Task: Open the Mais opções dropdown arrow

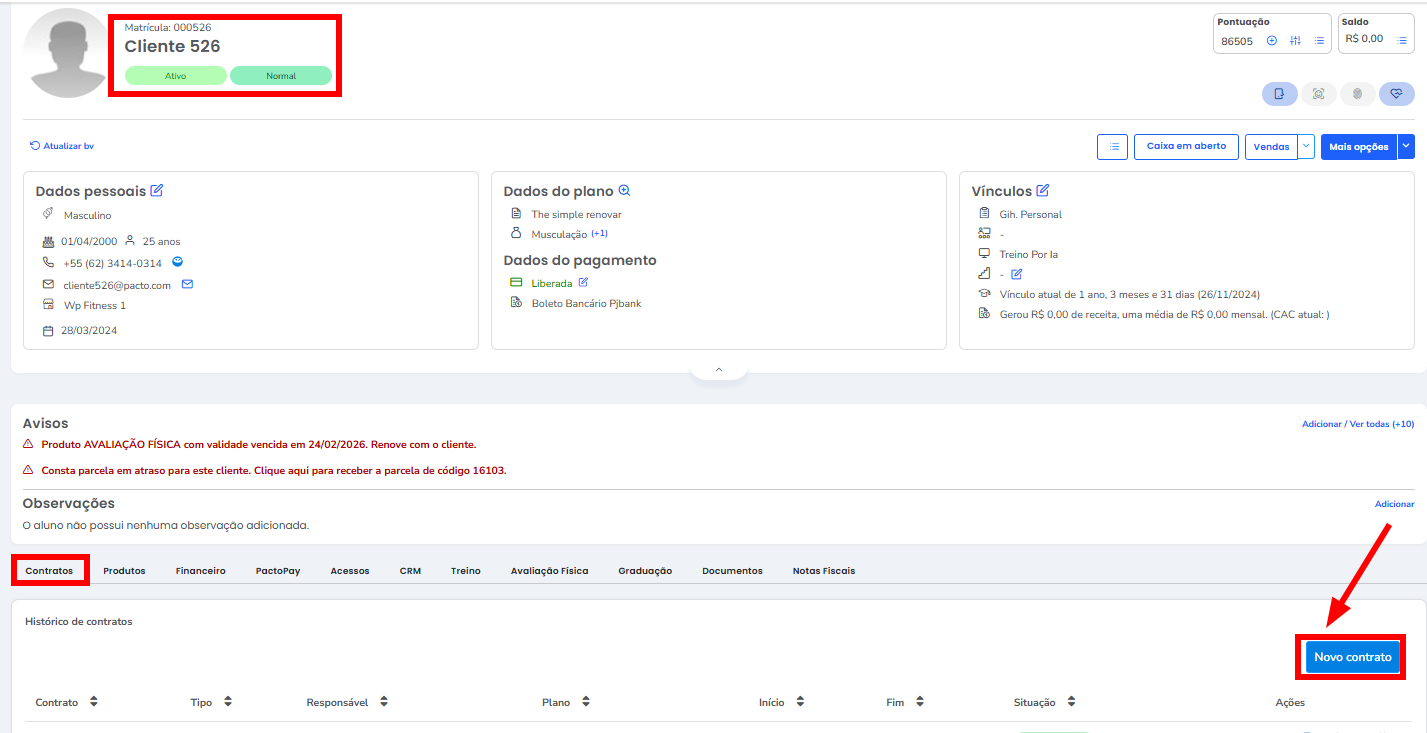Action: point(1406,147)
